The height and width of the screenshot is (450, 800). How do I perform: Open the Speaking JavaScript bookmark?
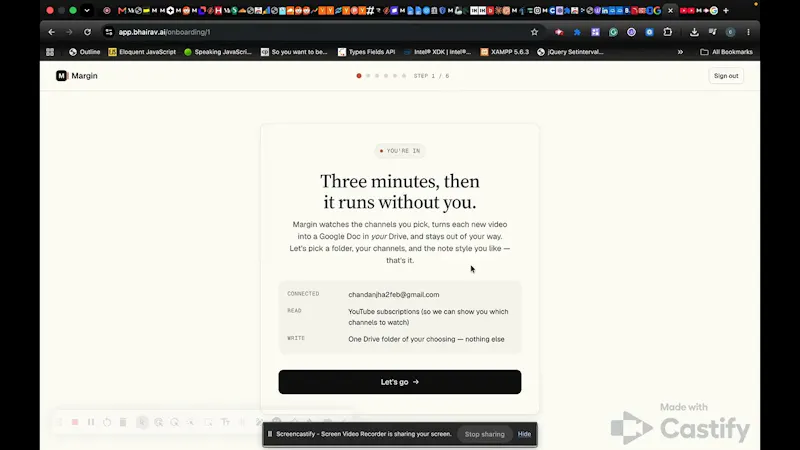[x=218, y=52]
